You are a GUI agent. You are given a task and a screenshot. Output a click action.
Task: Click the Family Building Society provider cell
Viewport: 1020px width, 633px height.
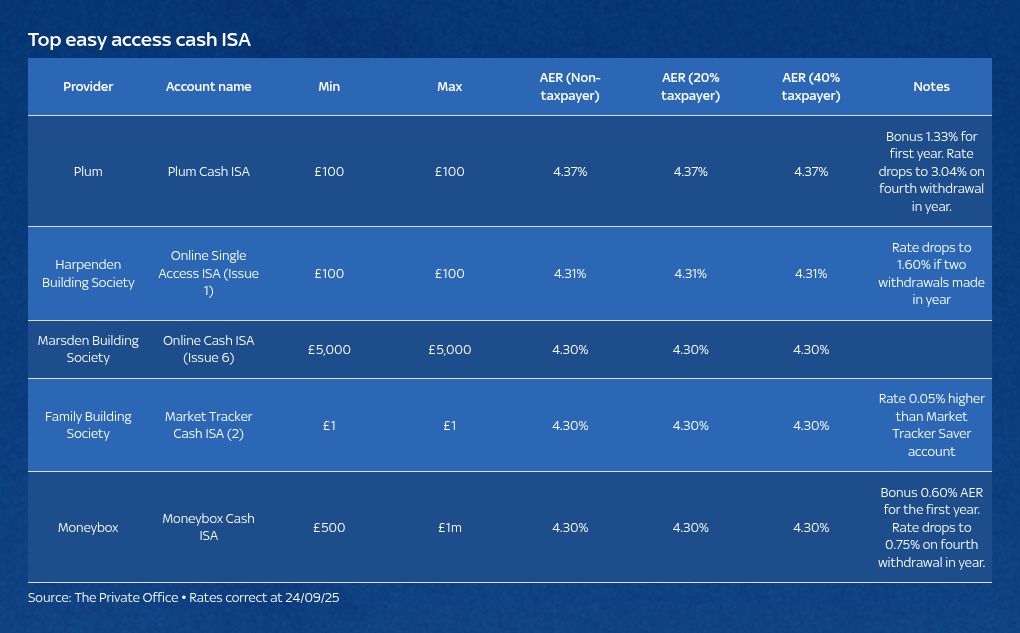(x=88, y=425)
